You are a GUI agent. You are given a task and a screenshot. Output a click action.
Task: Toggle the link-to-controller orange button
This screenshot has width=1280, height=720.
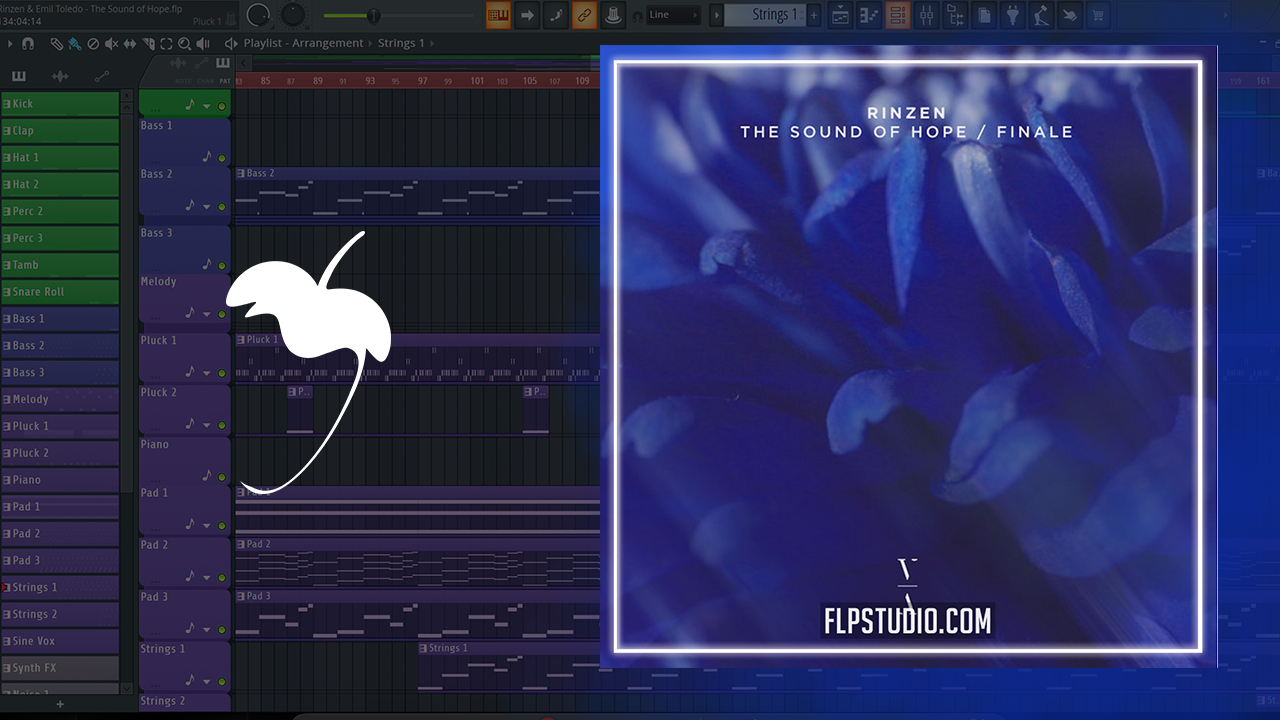(x=584, y=15)
